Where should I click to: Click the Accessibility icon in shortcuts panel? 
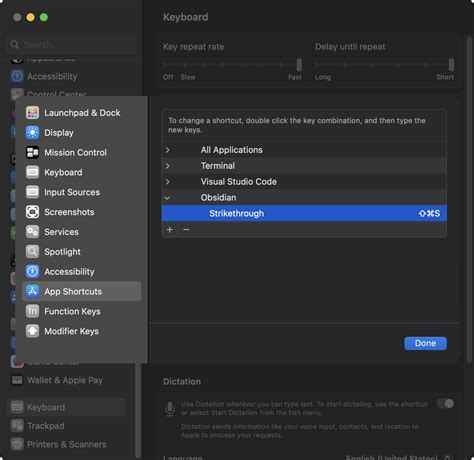click(32, 272)
